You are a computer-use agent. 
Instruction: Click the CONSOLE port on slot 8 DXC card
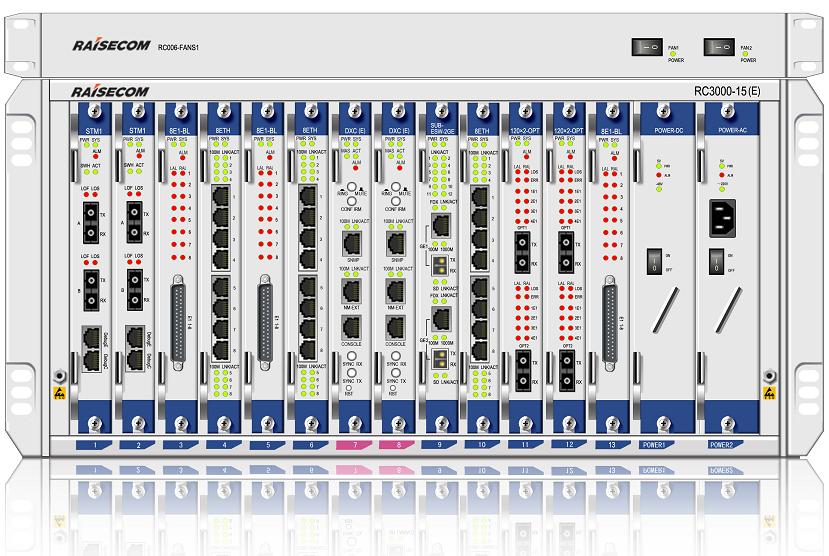[395, 330]
